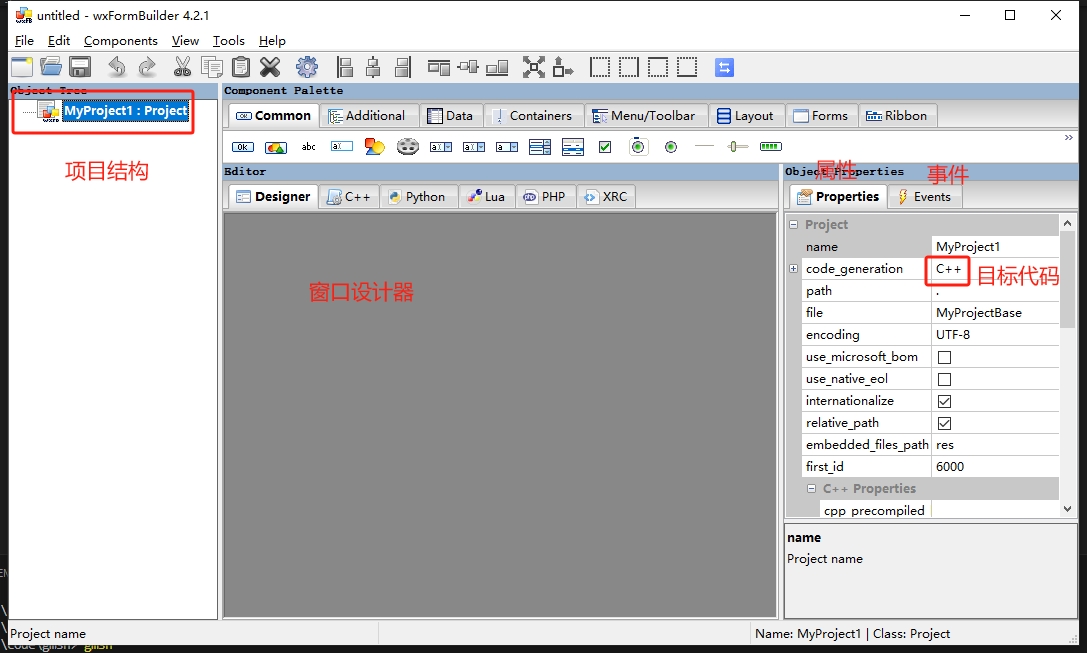Toggle the Stretch proportion icon

tap(563, 67)
